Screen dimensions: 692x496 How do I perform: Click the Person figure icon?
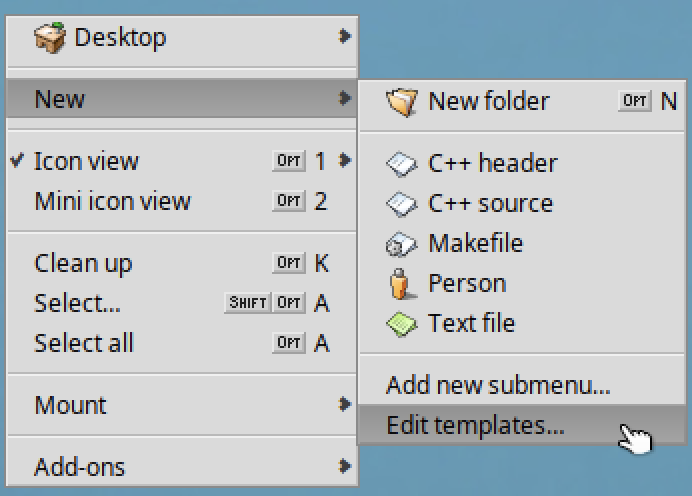click(402, 284)
